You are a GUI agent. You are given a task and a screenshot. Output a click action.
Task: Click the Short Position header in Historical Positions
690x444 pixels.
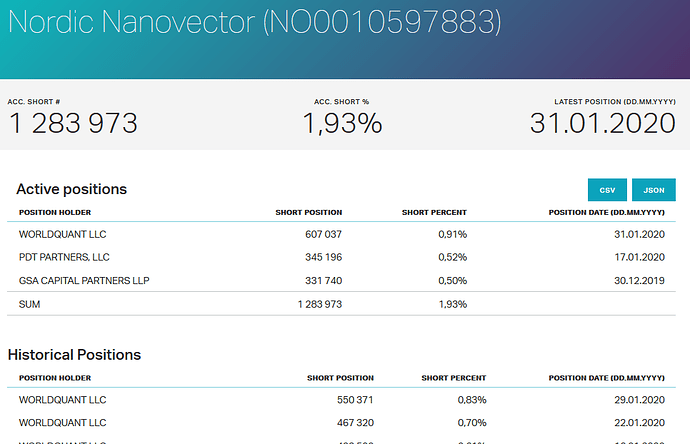[x=340, y=378]
